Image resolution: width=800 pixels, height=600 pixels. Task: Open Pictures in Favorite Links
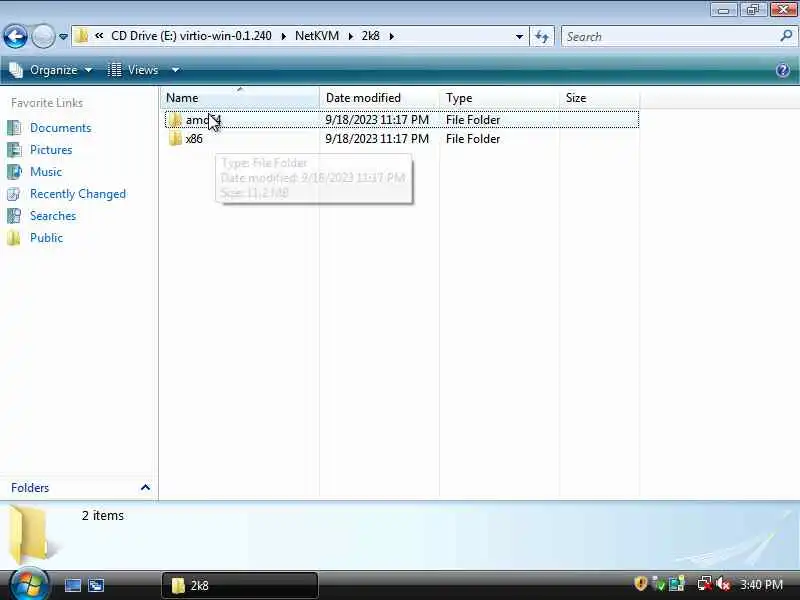pyautogui.click(x=51, y=149)
